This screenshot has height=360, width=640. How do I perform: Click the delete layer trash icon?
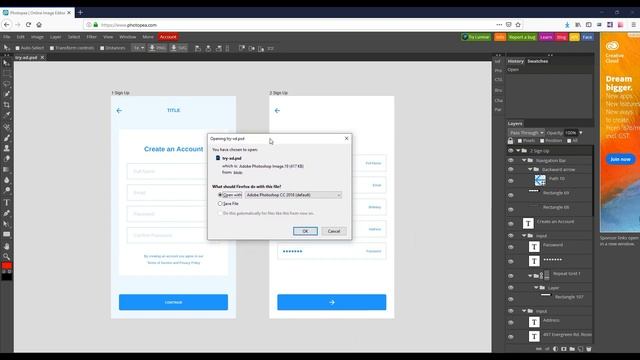[x=589, y=349]
